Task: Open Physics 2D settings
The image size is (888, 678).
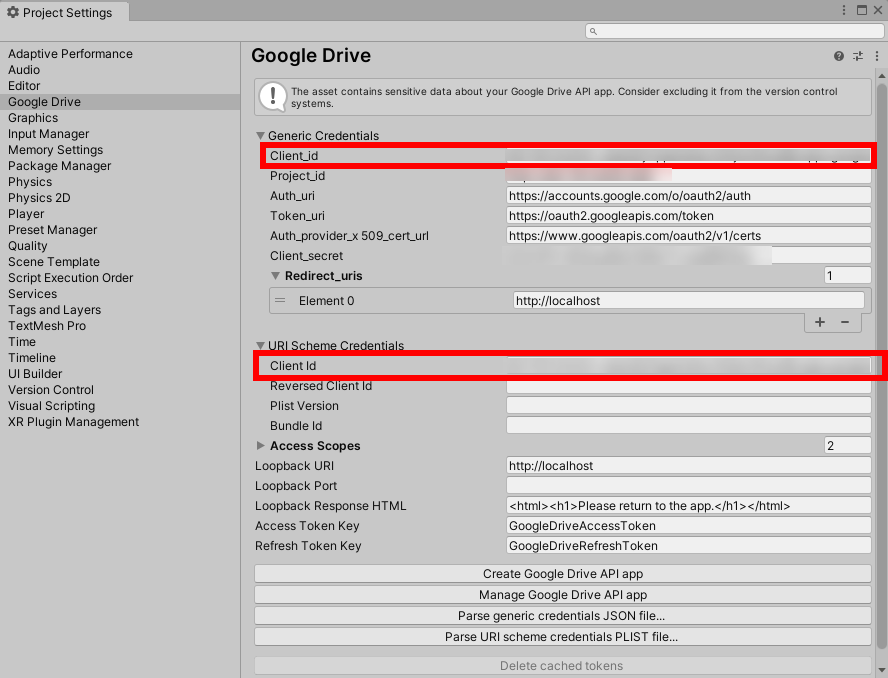Action: pyautogui.click(x=39, y=198)
